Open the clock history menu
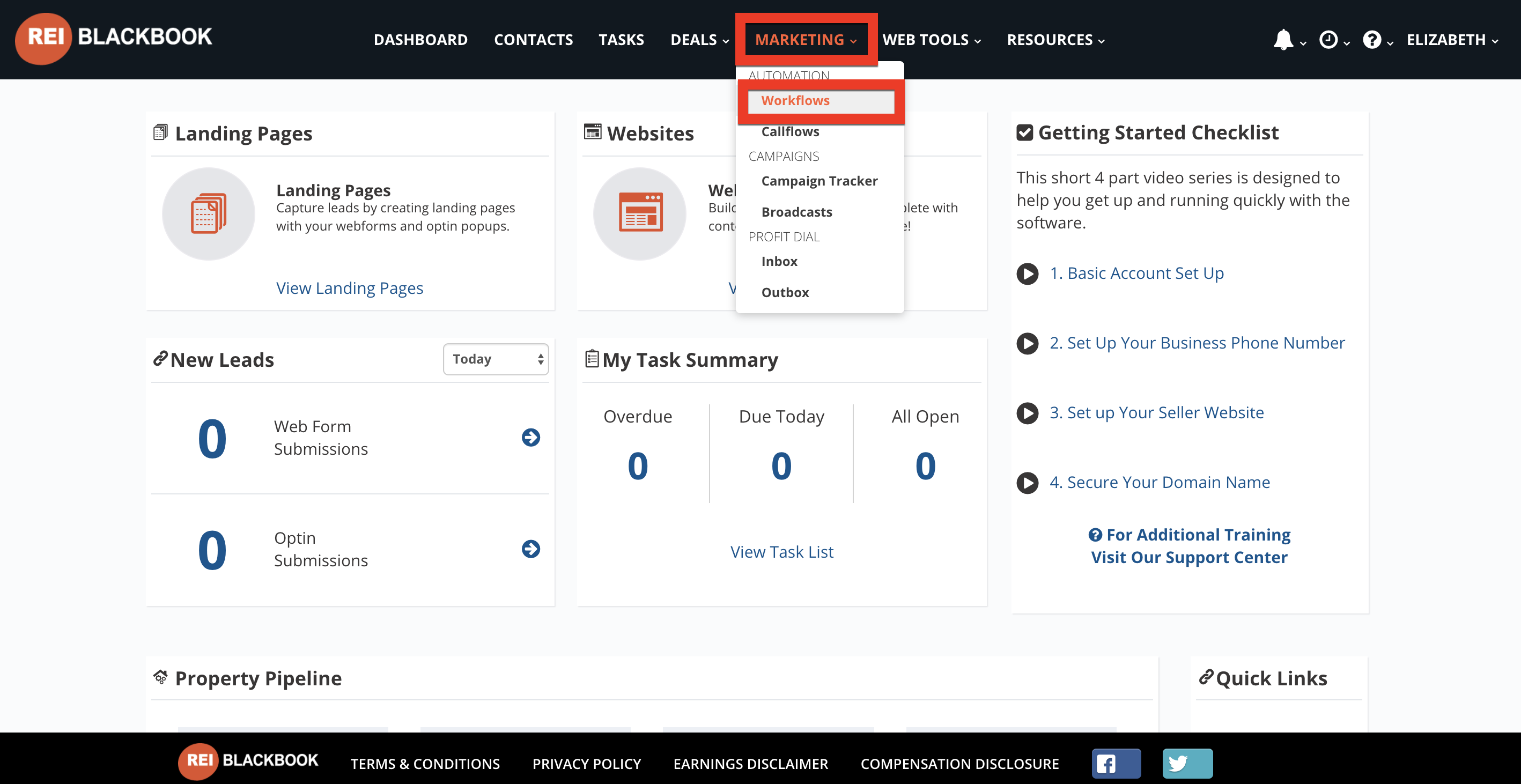Screen dimensions: 1521x784 pos(1334,40)
